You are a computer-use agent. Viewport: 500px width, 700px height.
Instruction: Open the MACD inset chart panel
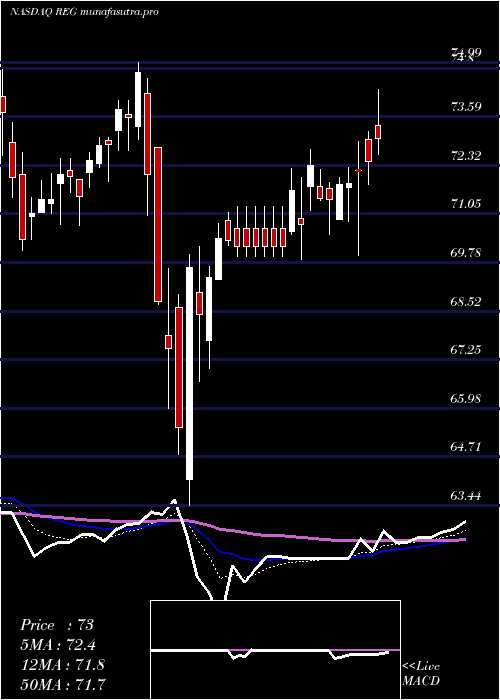(275, 650)
